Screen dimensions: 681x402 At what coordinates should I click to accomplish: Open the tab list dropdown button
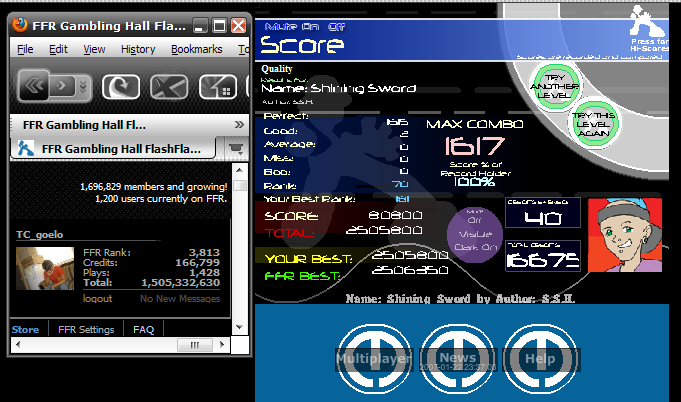pyautogui.click(x=236, y=148)
